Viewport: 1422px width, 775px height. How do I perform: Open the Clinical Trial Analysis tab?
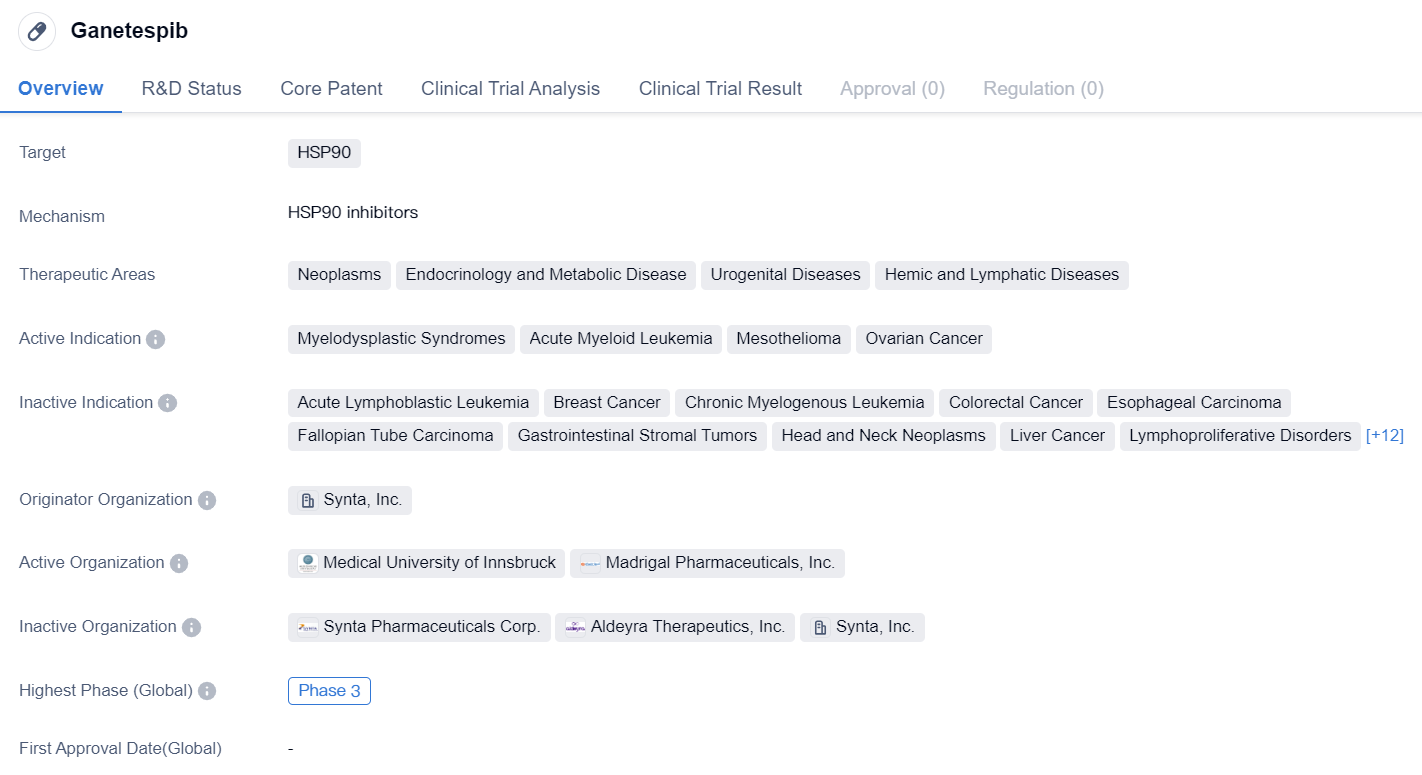[510, 88]
